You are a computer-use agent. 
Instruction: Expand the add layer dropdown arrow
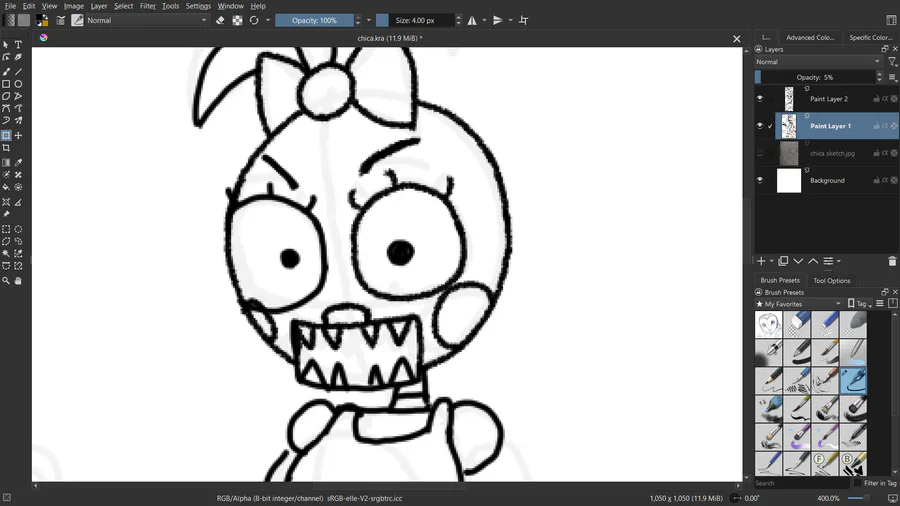click(772, 261)
